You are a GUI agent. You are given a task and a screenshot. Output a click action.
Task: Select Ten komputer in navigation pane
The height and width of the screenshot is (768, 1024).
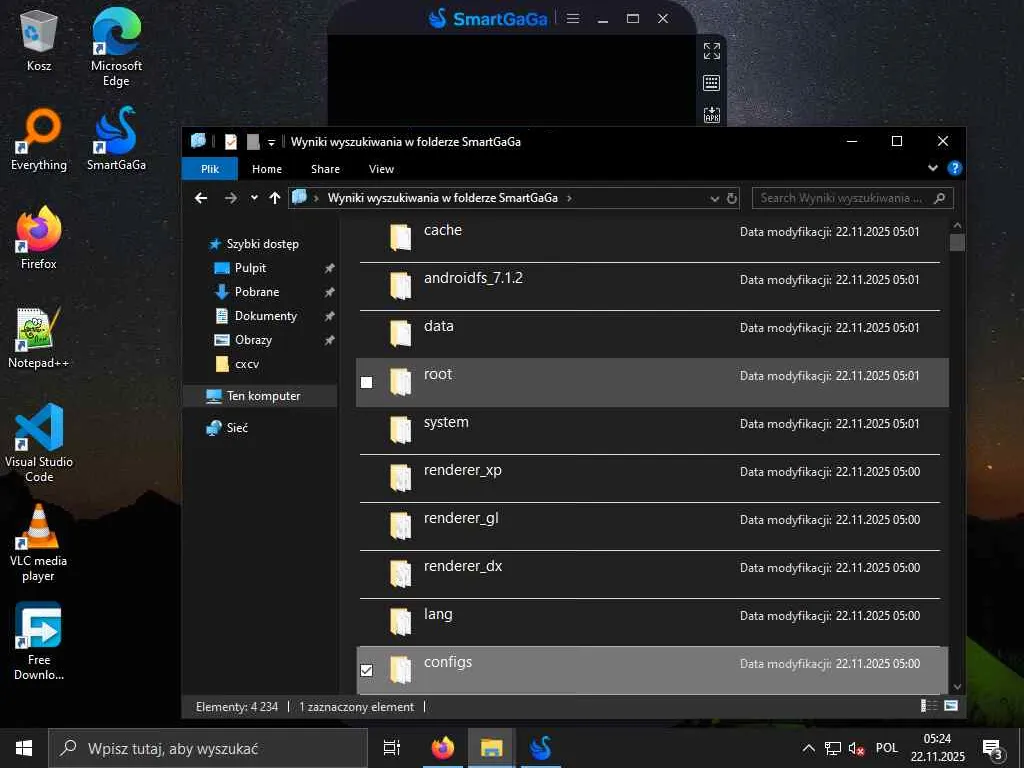[x=261, y=396]
